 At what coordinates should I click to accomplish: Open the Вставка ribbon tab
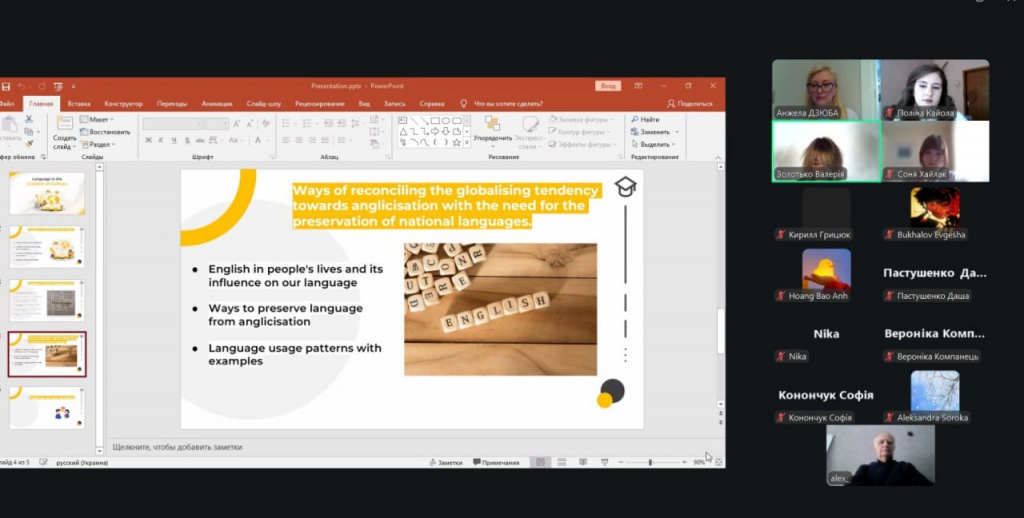[x=79, y=103]
